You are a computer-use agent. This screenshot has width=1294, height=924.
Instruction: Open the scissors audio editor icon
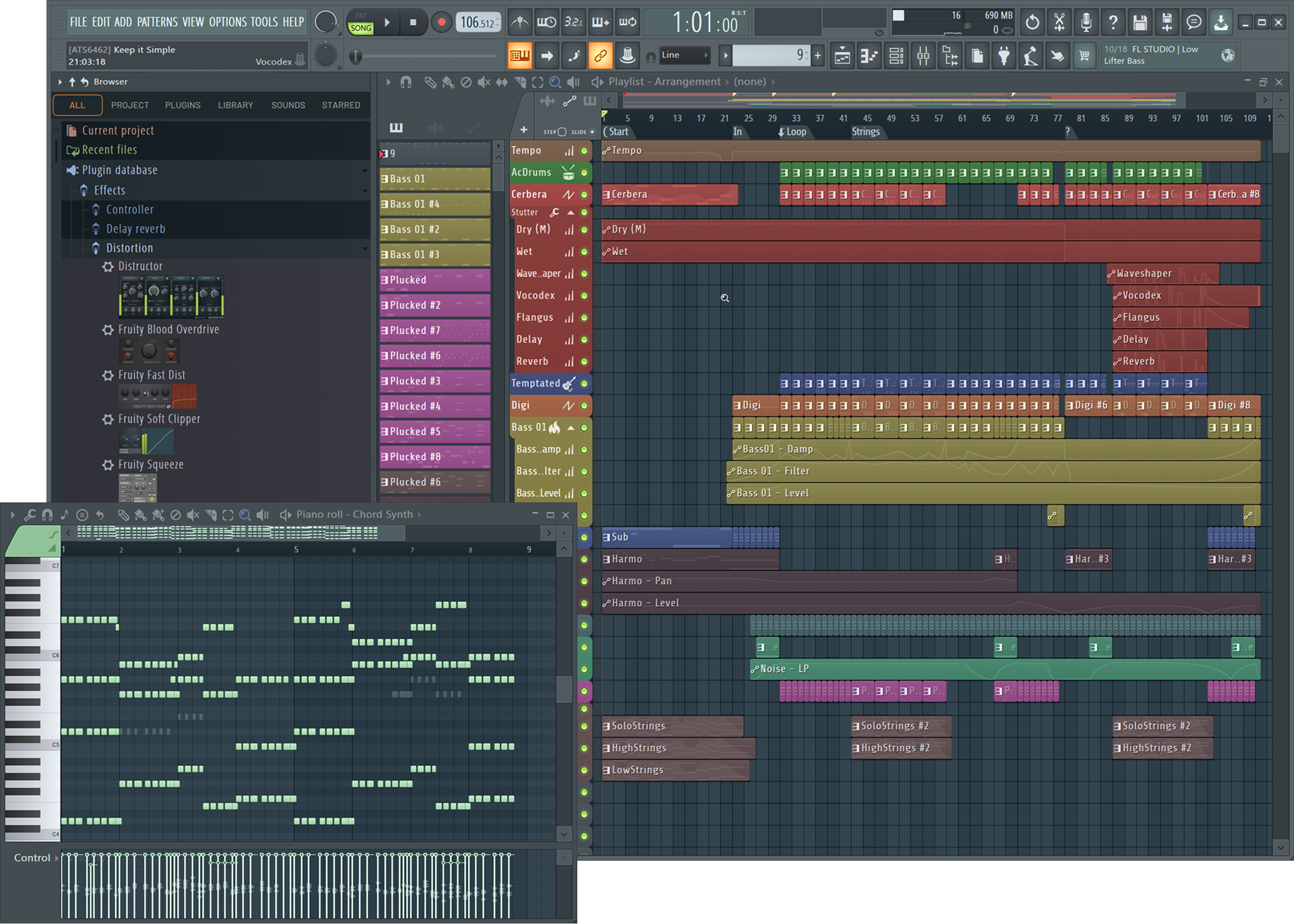1059,22
